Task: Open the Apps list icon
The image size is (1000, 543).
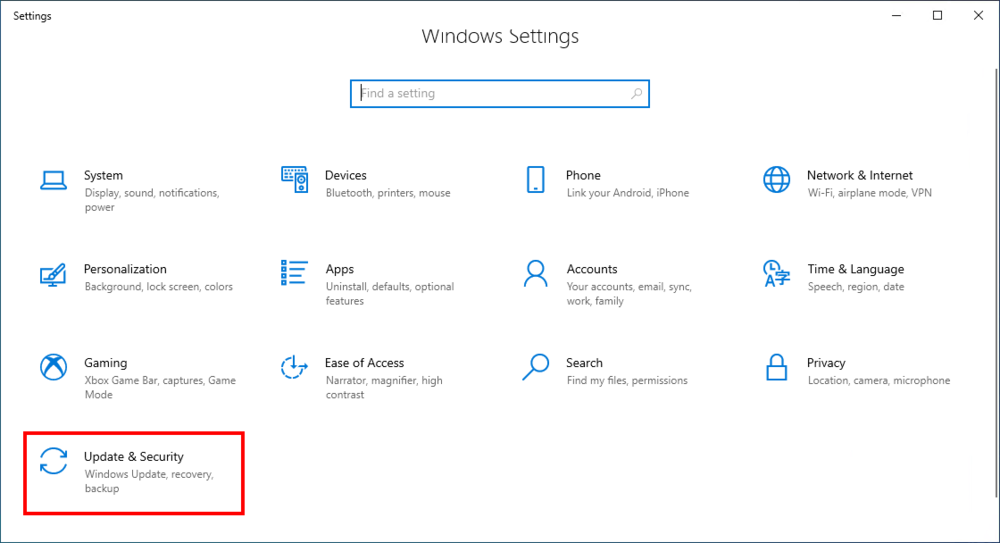Action: [294, 273]
